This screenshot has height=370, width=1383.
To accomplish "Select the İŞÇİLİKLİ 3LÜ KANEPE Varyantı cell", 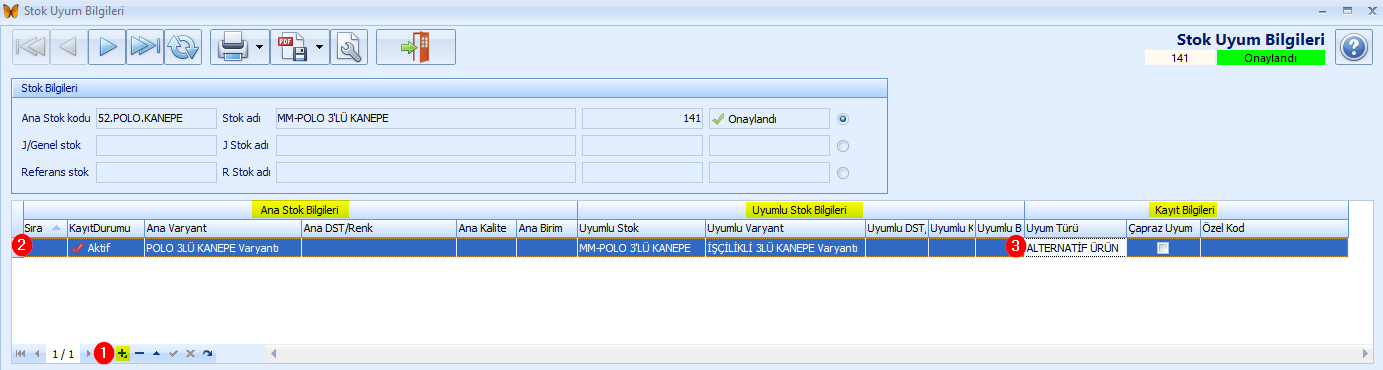I will (784, 248).
